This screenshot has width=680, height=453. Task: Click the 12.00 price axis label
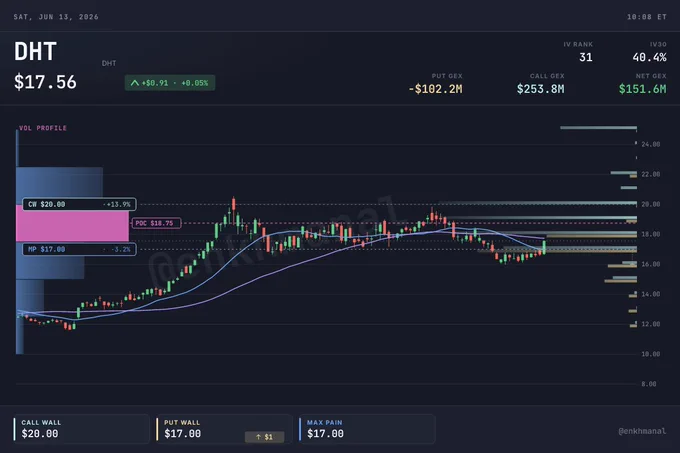click(x=651, y=324)
